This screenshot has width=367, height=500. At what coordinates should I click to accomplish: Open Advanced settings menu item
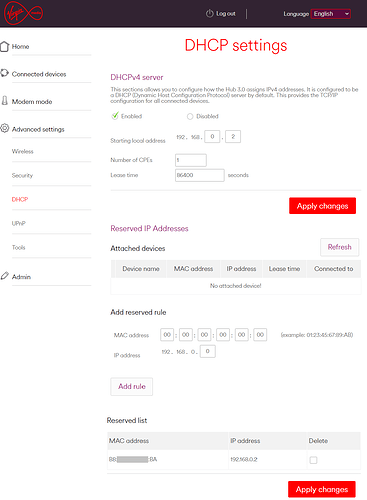38,129
